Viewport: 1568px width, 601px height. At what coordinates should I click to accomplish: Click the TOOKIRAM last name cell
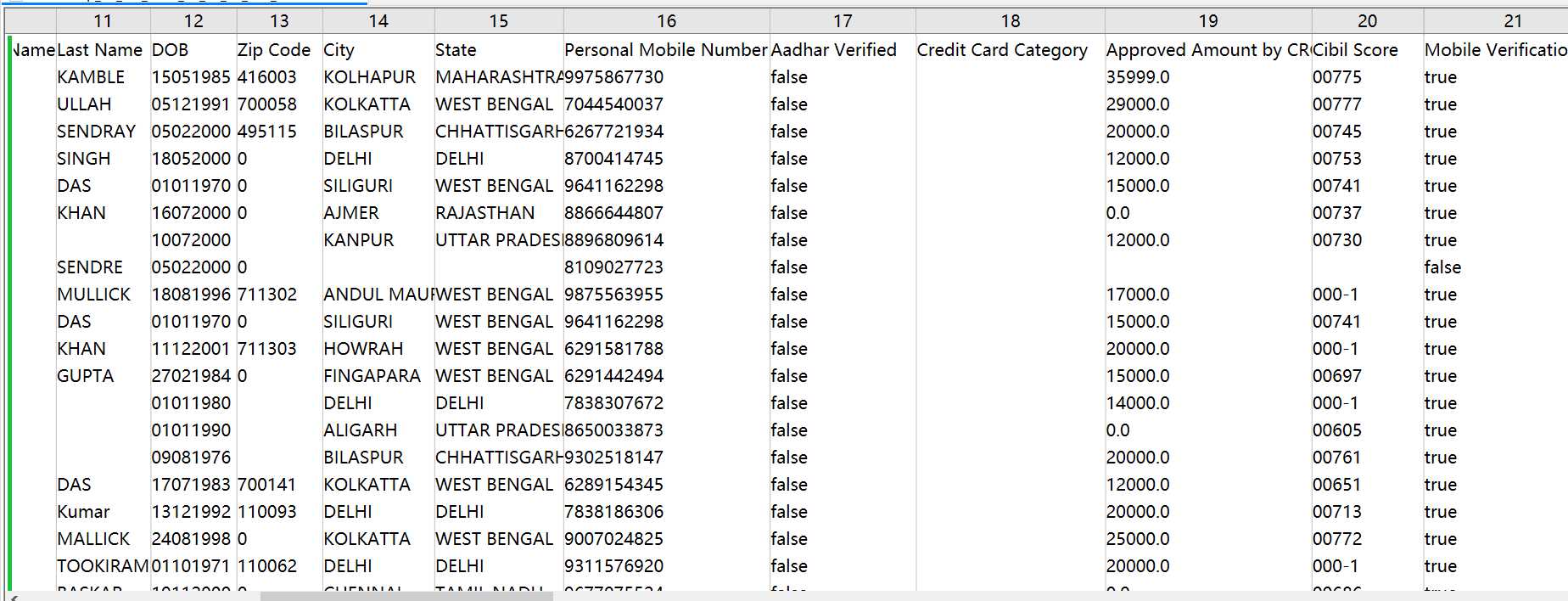[103, 566]
